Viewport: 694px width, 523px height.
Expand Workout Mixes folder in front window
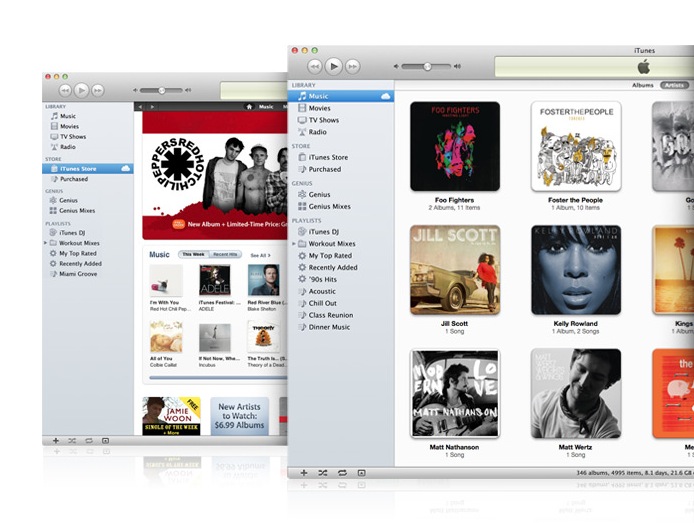[294, 244]
